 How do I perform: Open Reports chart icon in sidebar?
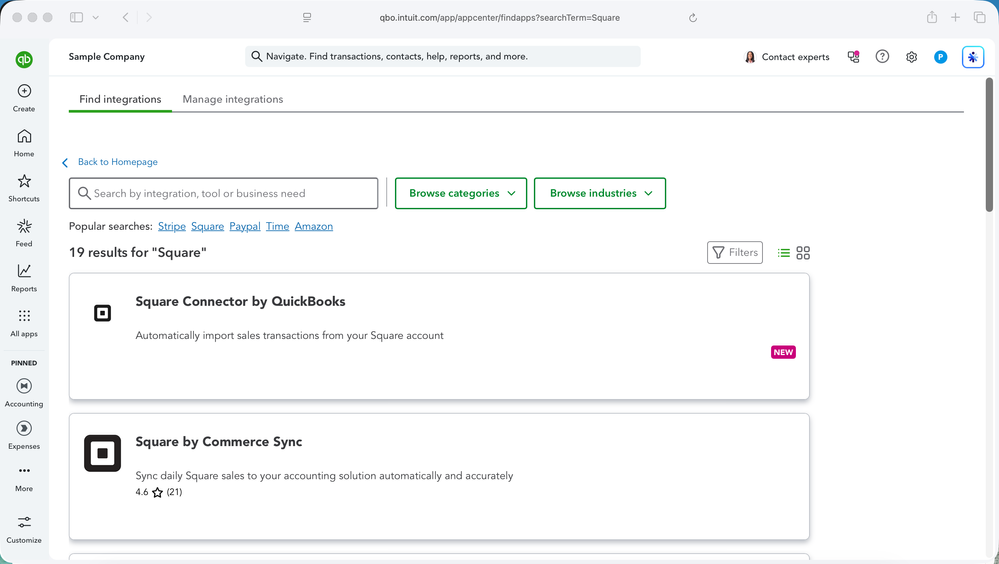24,271
